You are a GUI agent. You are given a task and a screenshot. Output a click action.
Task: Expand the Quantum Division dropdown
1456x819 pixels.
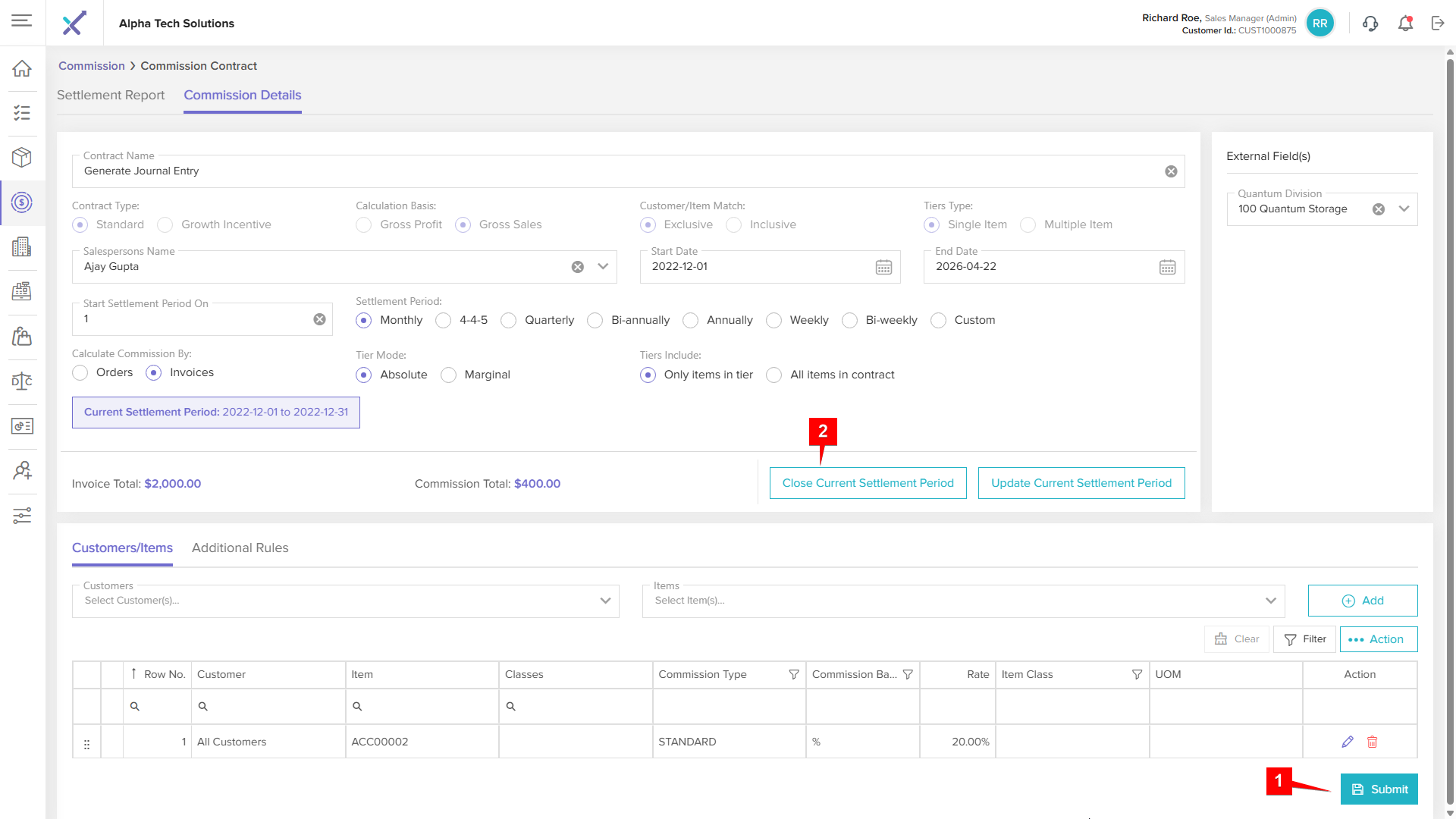coord(1404,209)
